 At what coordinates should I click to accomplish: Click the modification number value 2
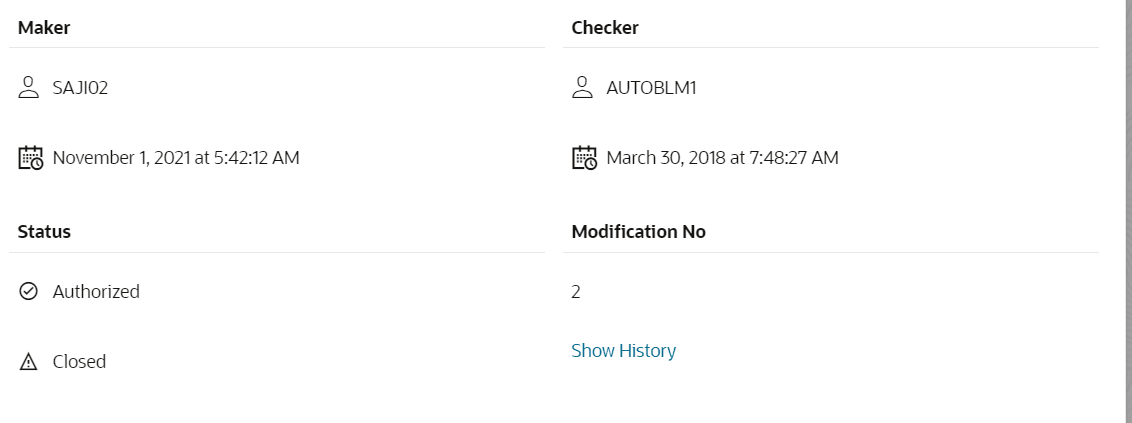click(x=576, y=292)
